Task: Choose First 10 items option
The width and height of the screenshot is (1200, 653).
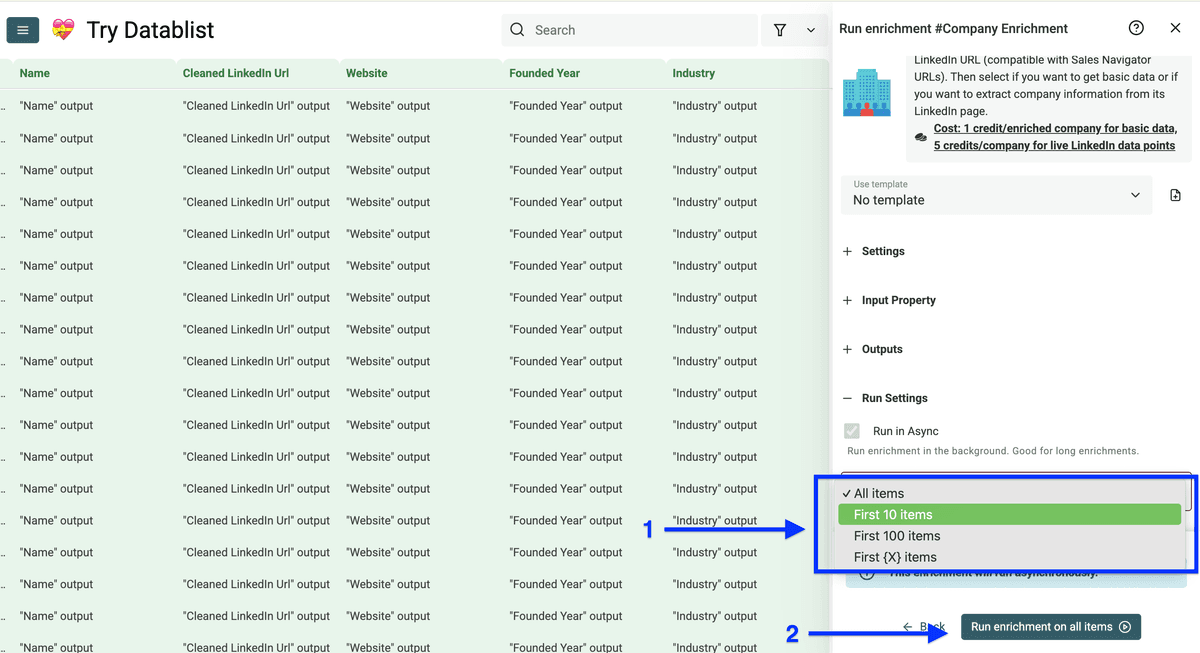Action: 1009,515
